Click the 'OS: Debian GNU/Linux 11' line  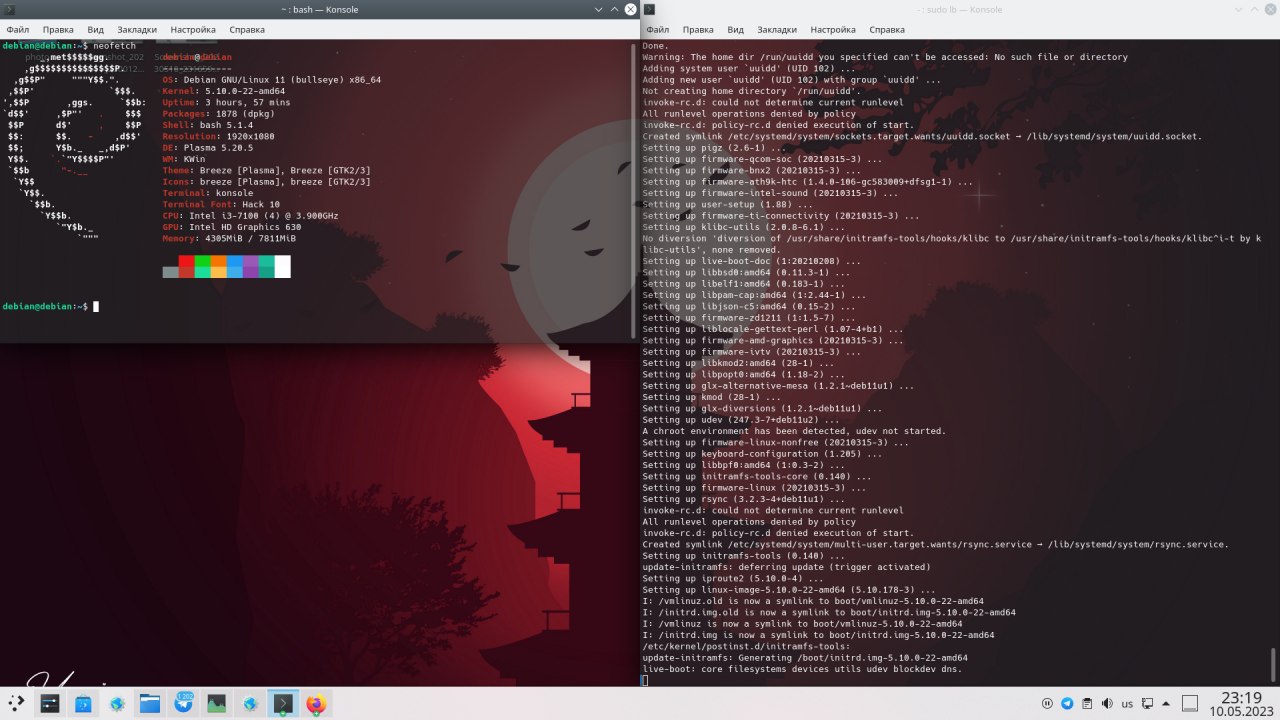(271, 79)
